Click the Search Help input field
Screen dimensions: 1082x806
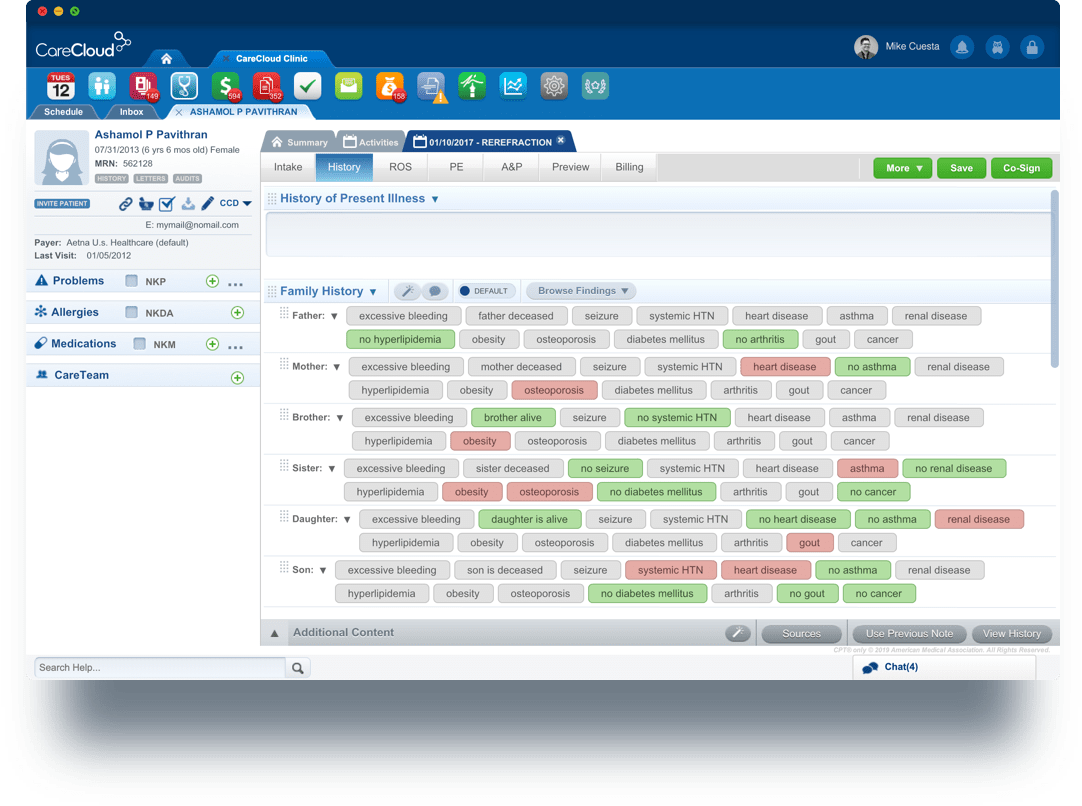click(160, 668)
